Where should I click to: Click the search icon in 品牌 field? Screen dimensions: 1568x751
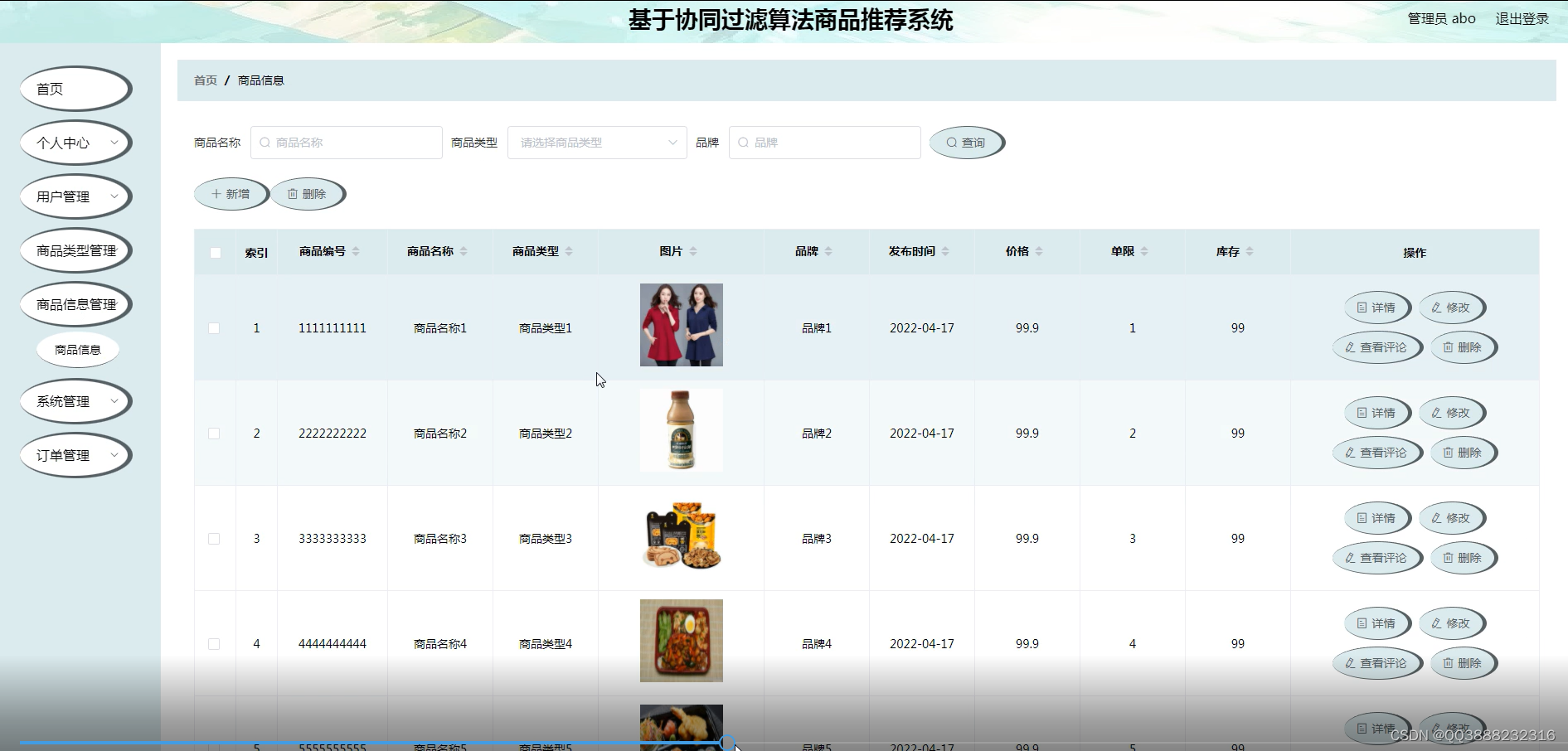pyautogui.click(x=744, y=143)
